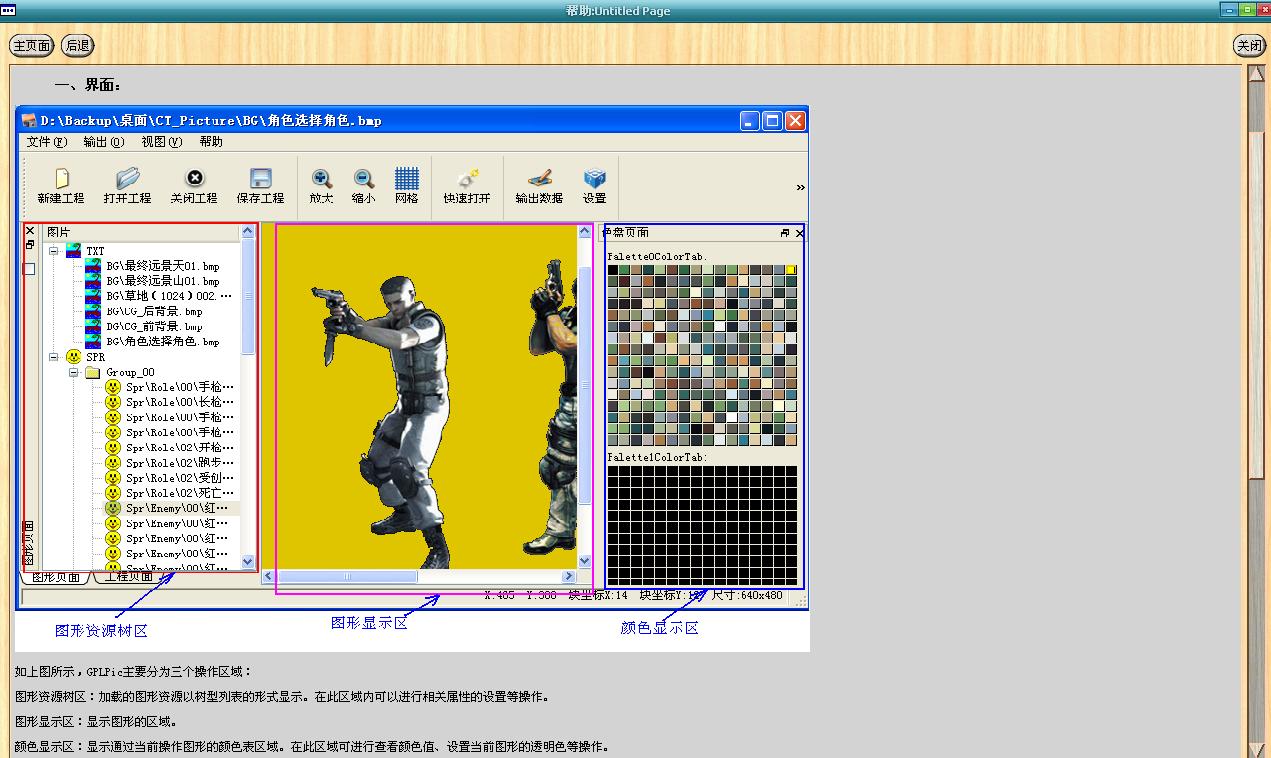Go back with the 后退 button
The image size is (1271, 758).
[x=77, y=45]
